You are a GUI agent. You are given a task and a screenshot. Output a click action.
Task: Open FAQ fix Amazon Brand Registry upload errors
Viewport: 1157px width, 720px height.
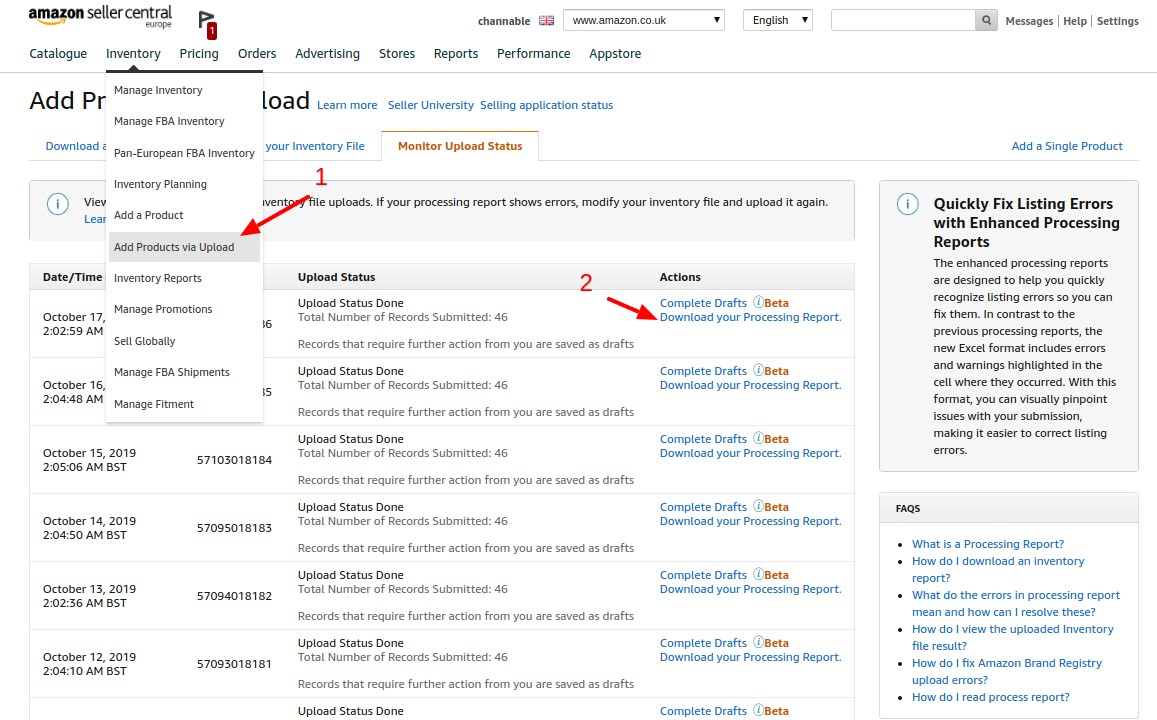(x=1007, y=671)
